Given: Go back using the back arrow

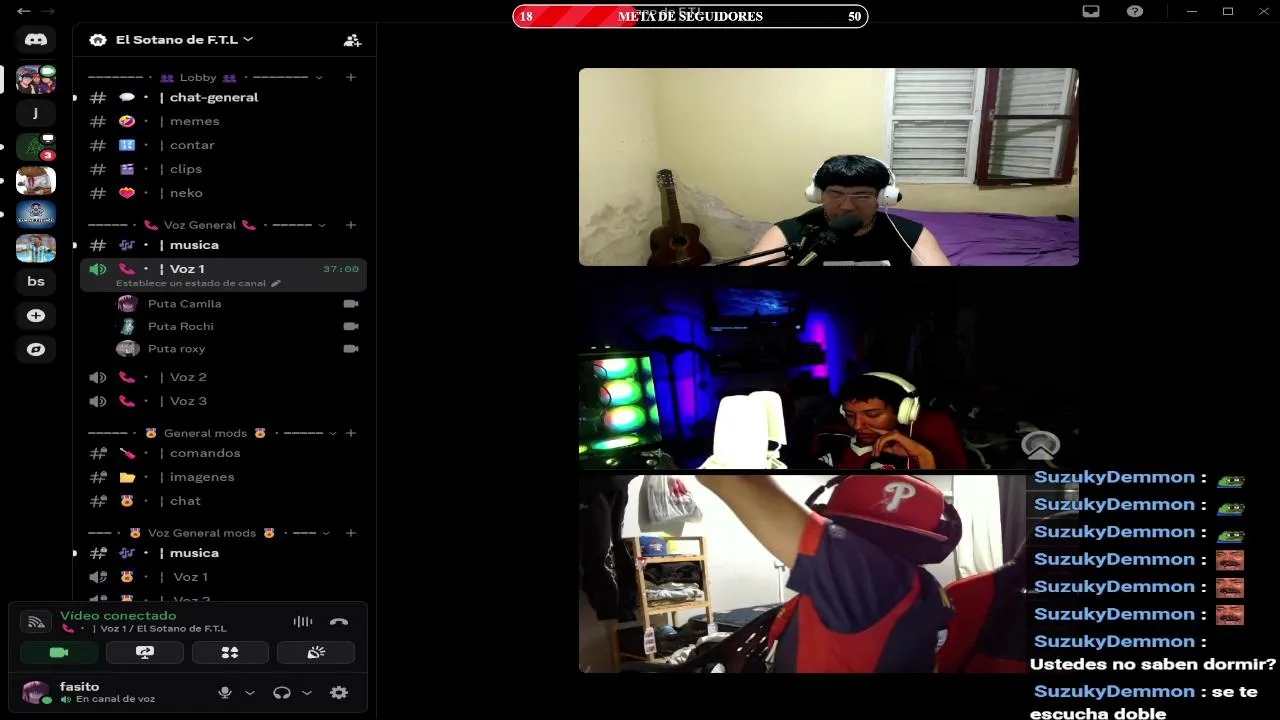Looking at the screenshot, I should [x=24, y=11].
